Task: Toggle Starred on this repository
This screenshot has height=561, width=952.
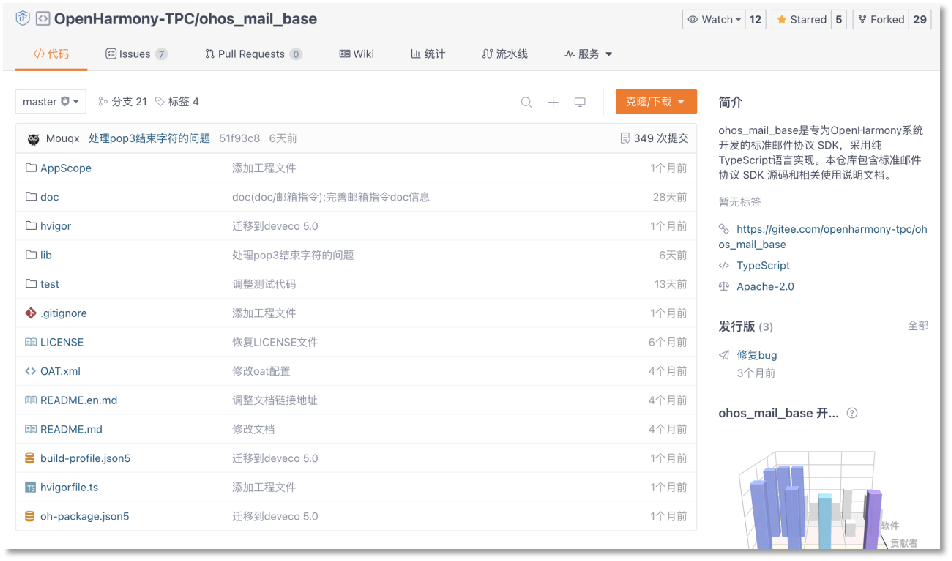Action: (x=801, y=19)
